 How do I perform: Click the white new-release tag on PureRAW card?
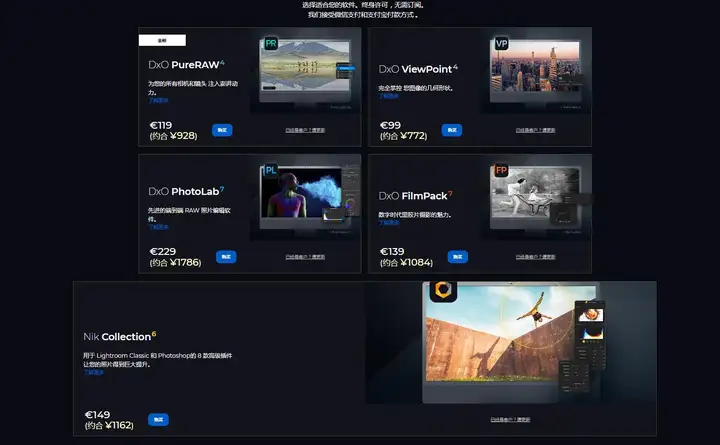[x=162, y=40]
